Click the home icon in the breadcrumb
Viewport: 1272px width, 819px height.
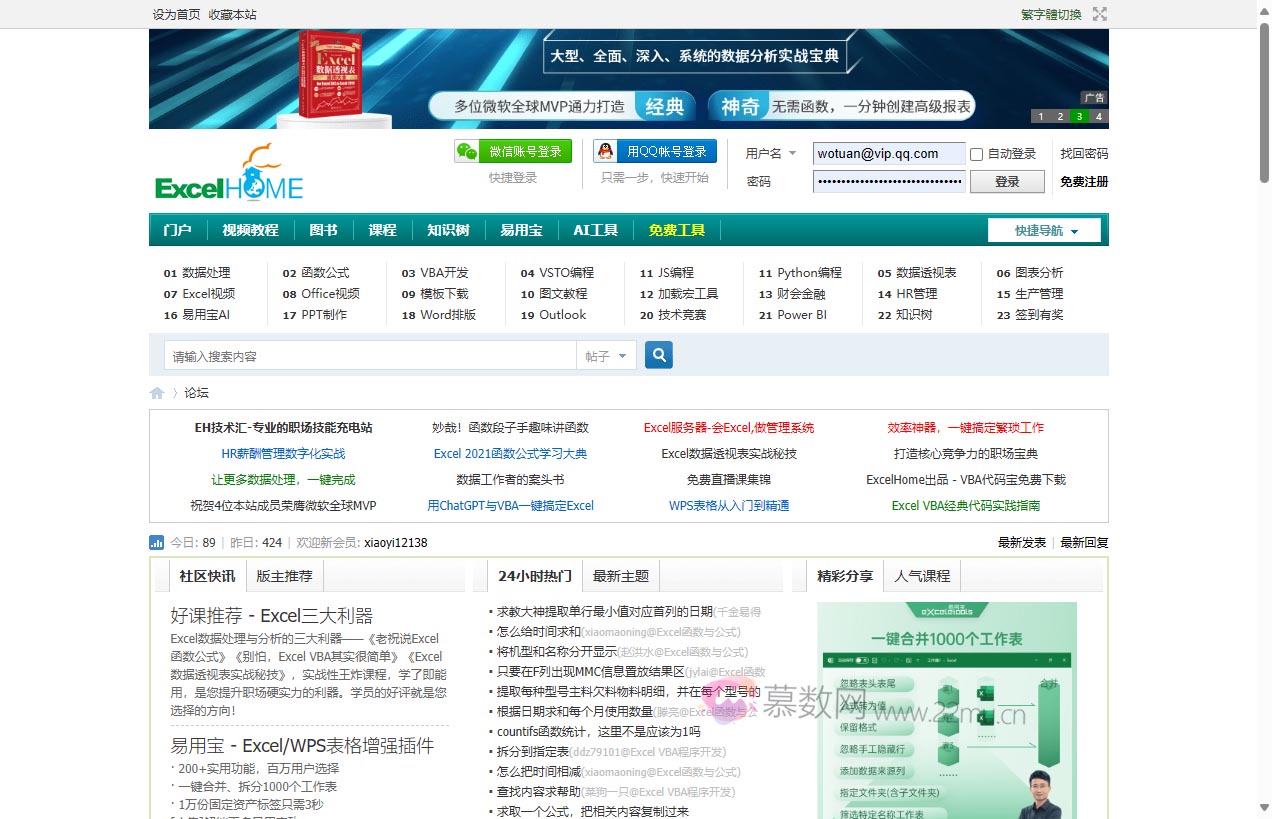pyautogui.click(x=157, y=392)
